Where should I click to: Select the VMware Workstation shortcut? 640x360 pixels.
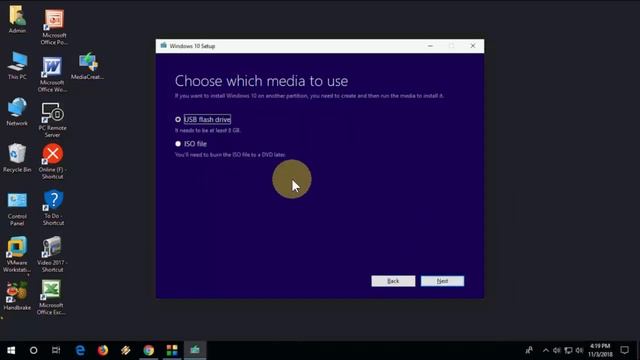(x=17, y=254)
